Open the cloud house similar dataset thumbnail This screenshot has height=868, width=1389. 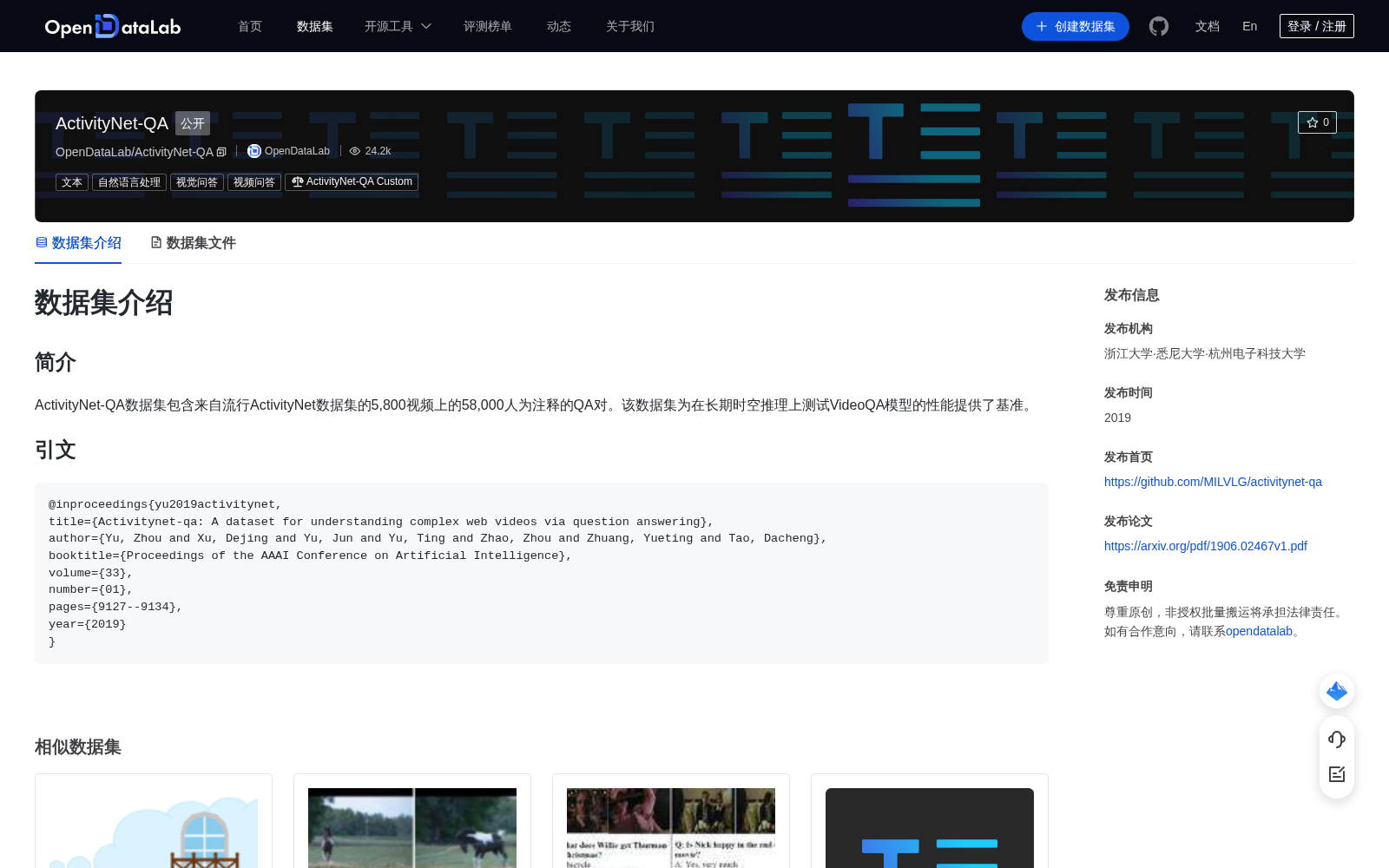coord(154,828)
